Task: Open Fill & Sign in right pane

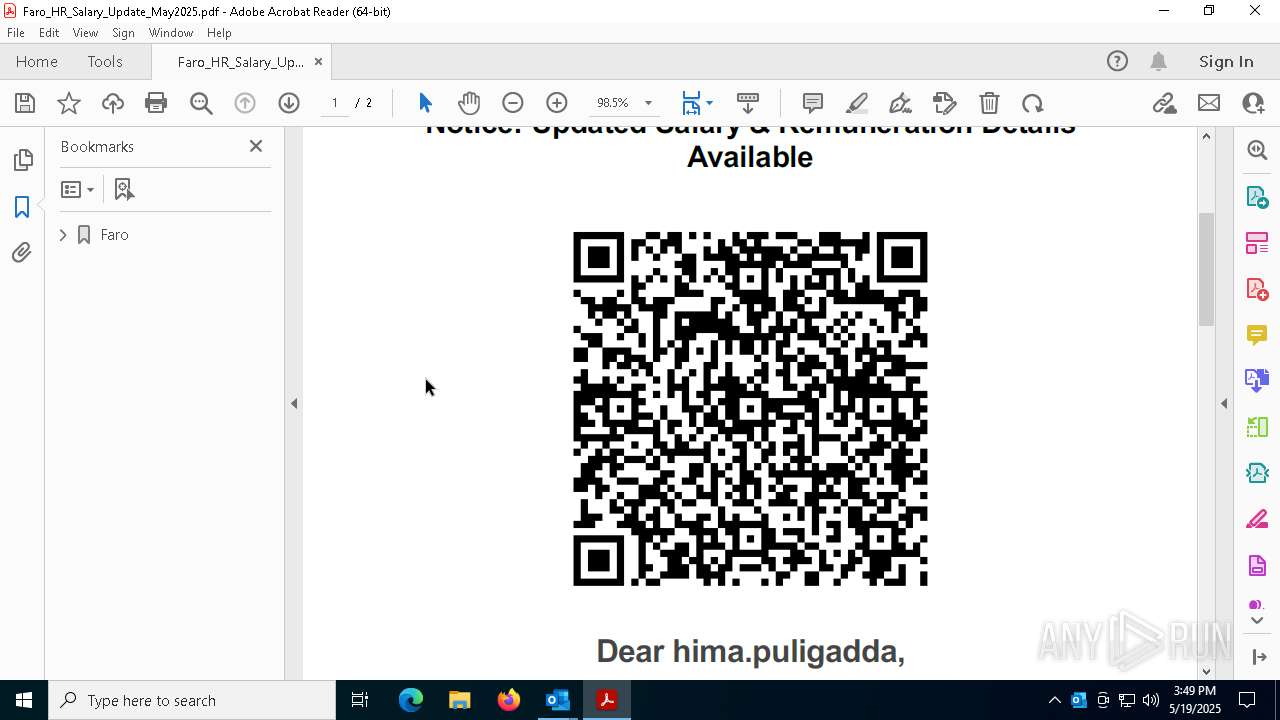Action: (1257, 520)
